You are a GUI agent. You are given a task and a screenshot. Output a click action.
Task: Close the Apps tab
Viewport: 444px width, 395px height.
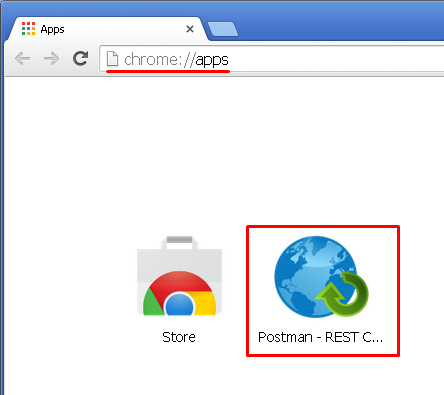(x=190, y=29)
